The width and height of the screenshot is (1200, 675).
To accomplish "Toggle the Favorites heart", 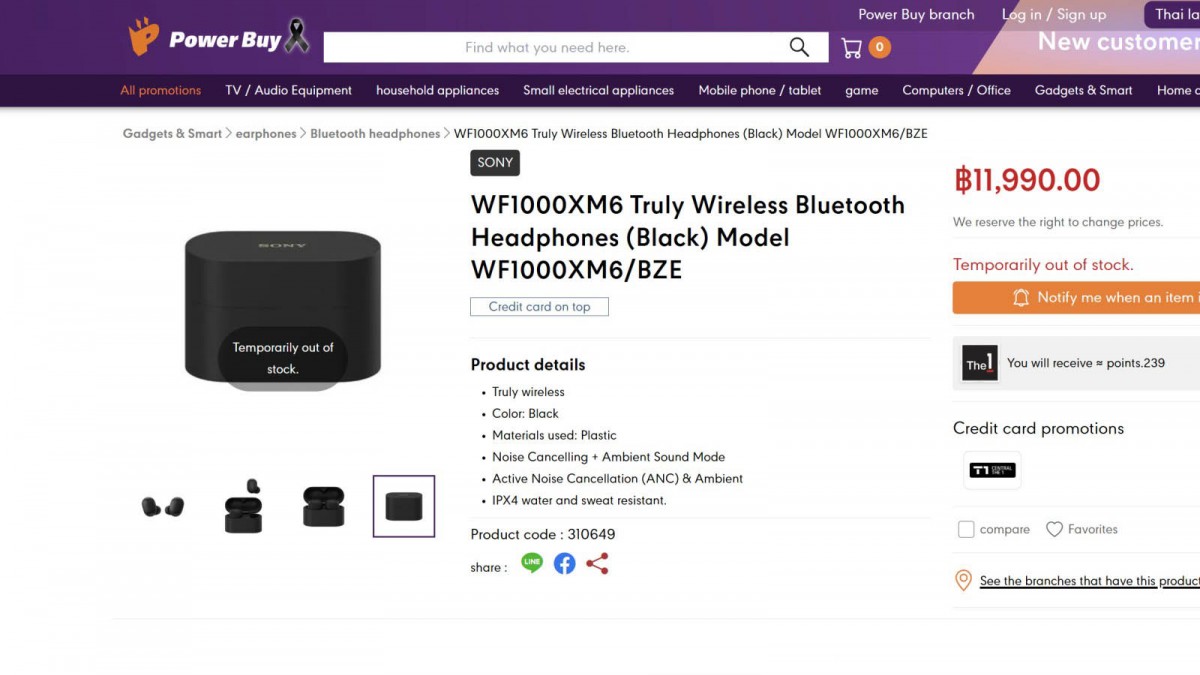I will [x=1055, y=529].
